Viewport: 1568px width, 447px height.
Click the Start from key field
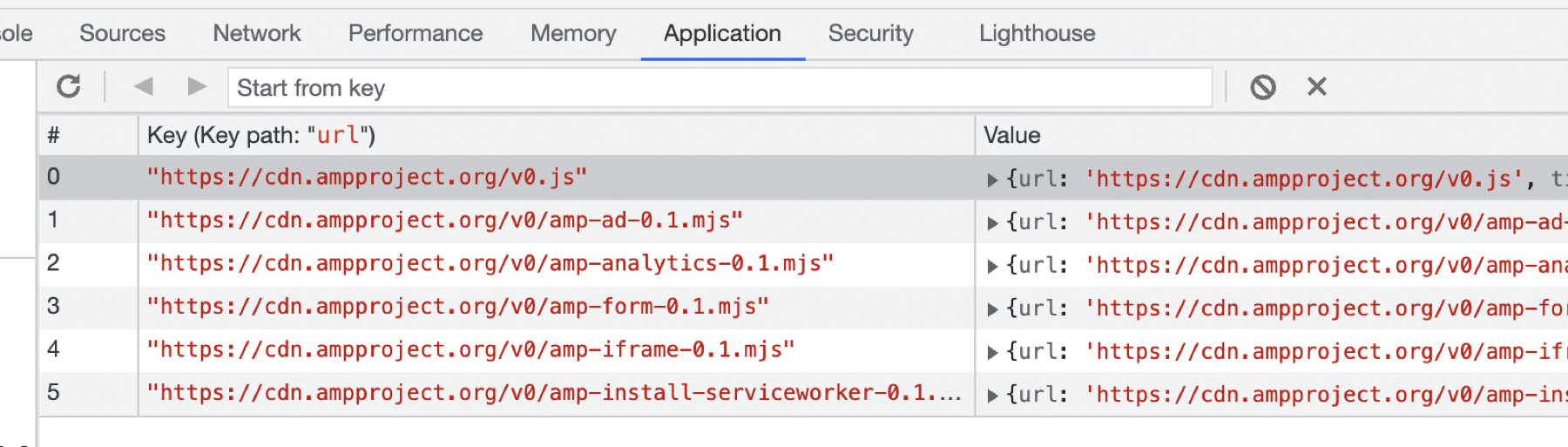[x=720, y=88]
